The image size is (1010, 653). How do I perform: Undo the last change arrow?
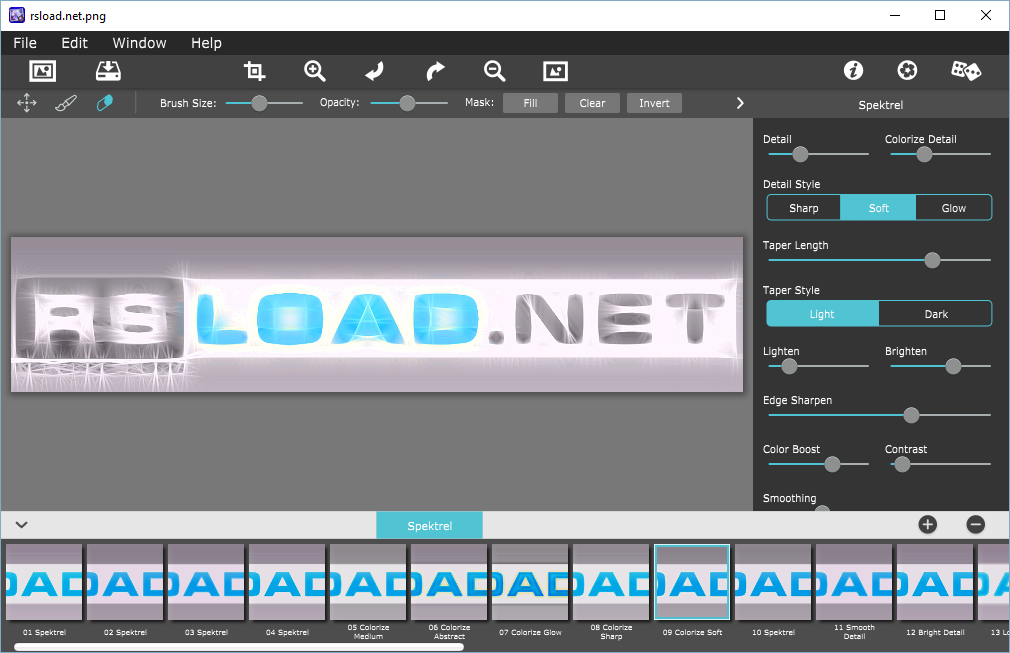pos(374,71)
